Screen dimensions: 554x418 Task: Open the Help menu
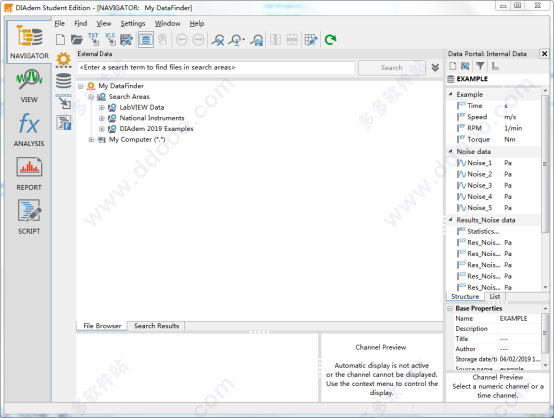click(x=197, y=23)
